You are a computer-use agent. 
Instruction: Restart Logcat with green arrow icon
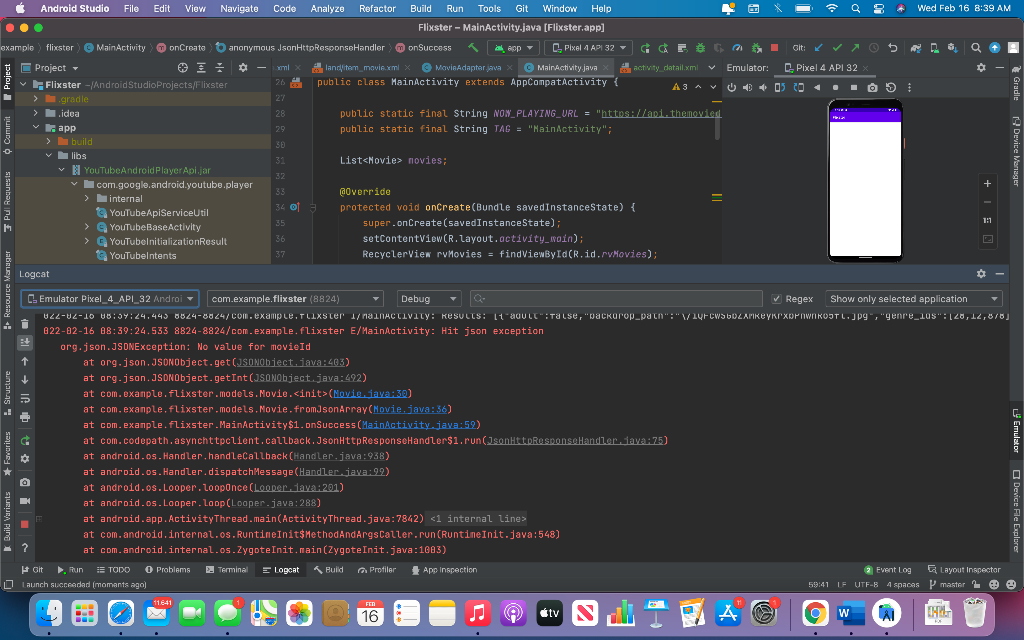25,440
